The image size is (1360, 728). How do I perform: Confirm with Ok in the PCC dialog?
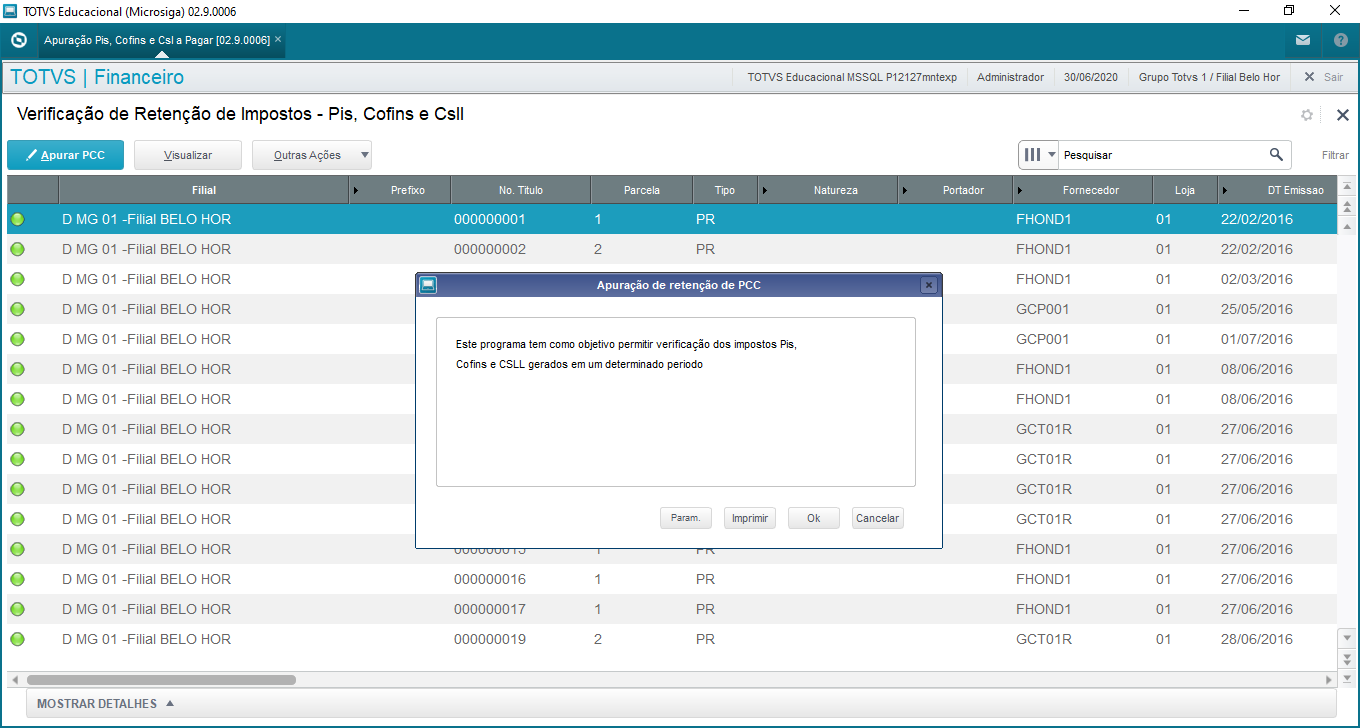click(x=814, y=518)
